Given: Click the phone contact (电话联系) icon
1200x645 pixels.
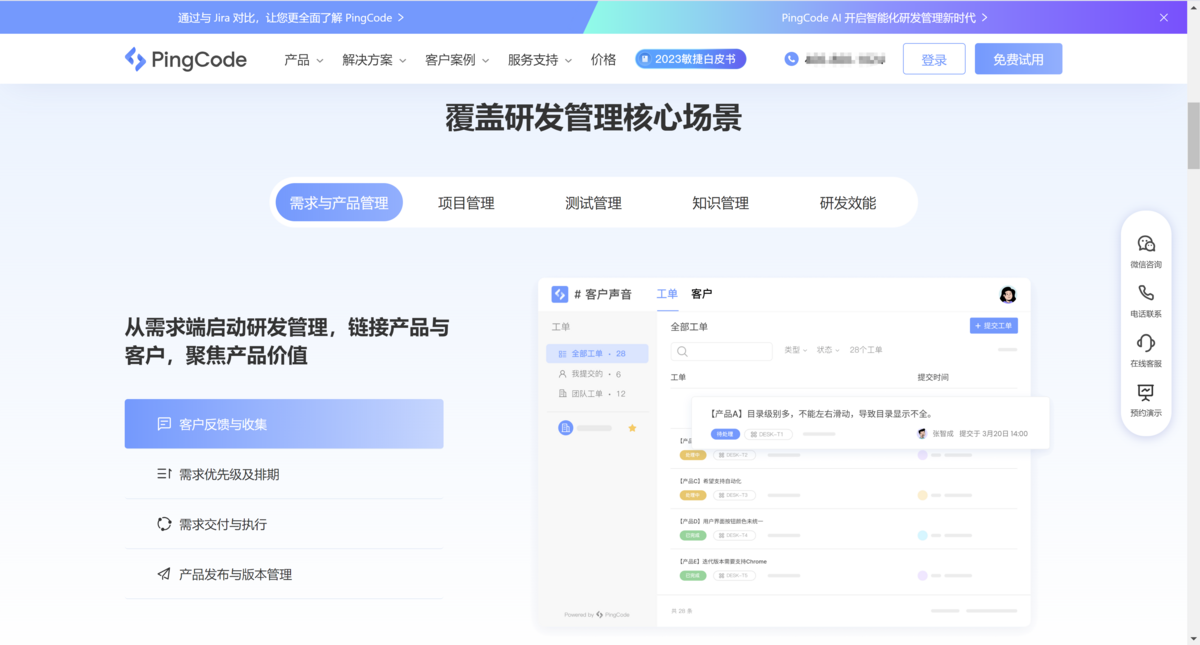Looking at the screenshot, I should click(1146, 293).
